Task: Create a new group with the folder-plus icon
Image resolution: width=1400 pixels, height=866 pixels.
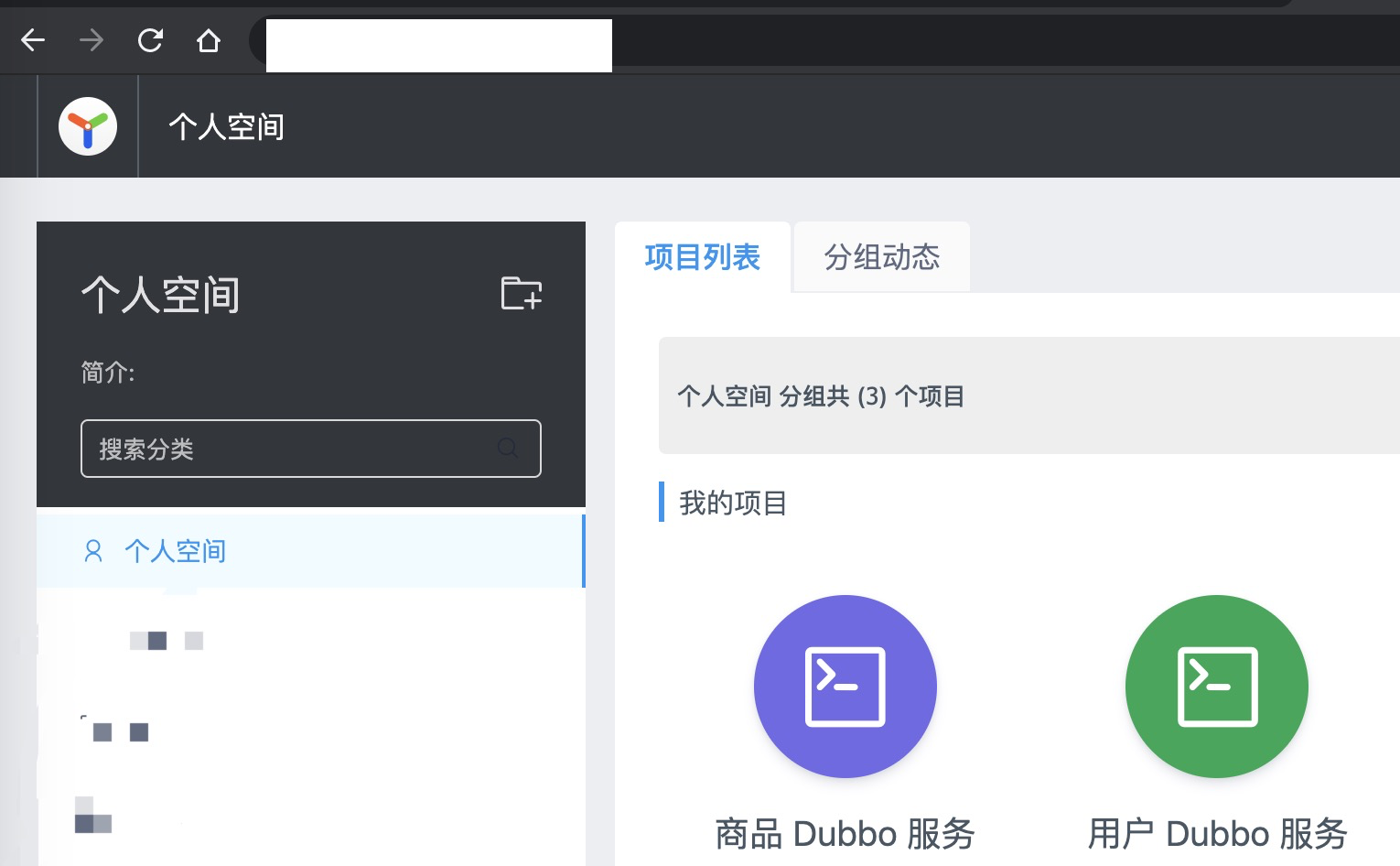Action: pos(521,293)
